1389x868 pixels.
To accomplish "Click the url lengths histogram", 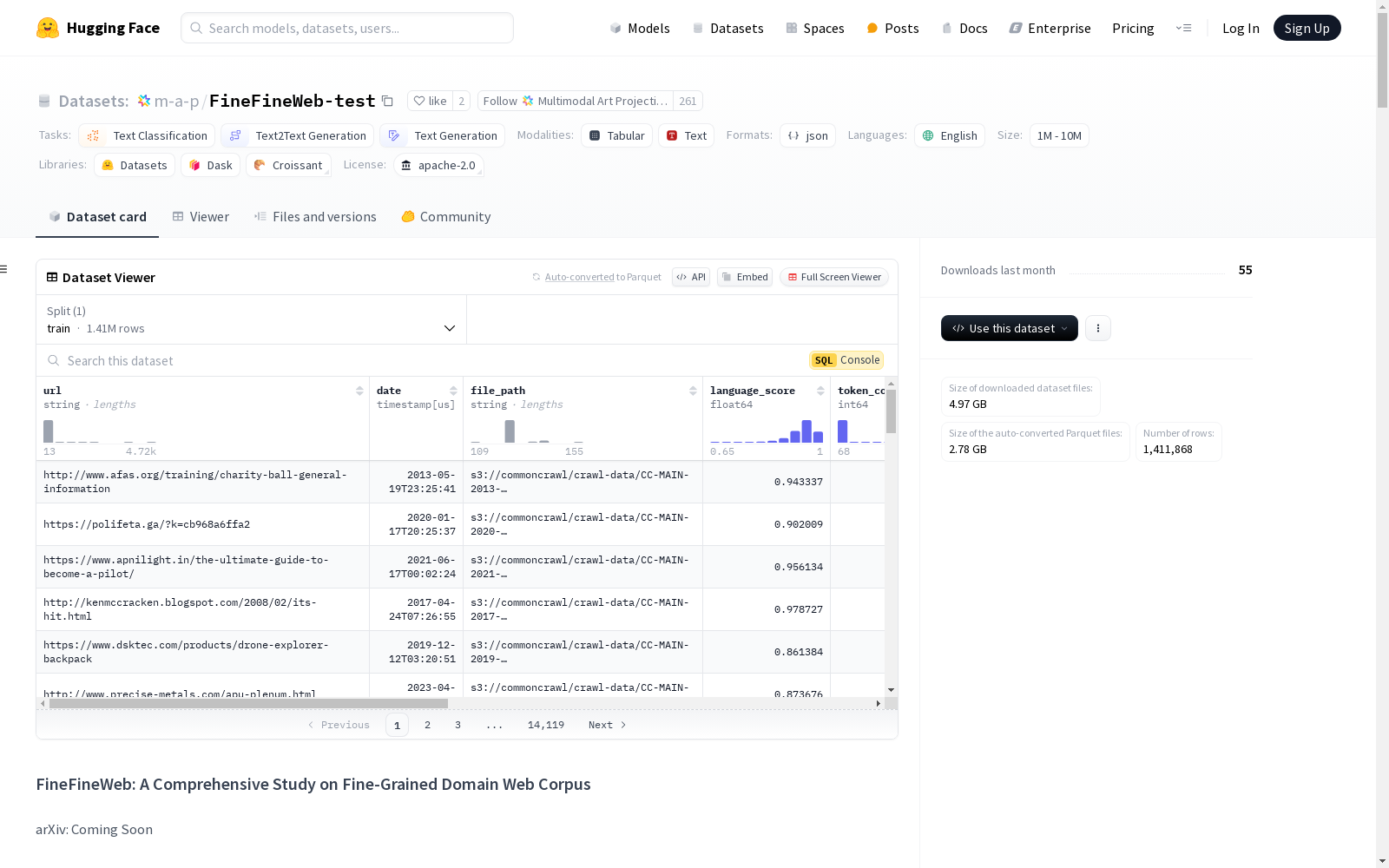I will 100,431.
